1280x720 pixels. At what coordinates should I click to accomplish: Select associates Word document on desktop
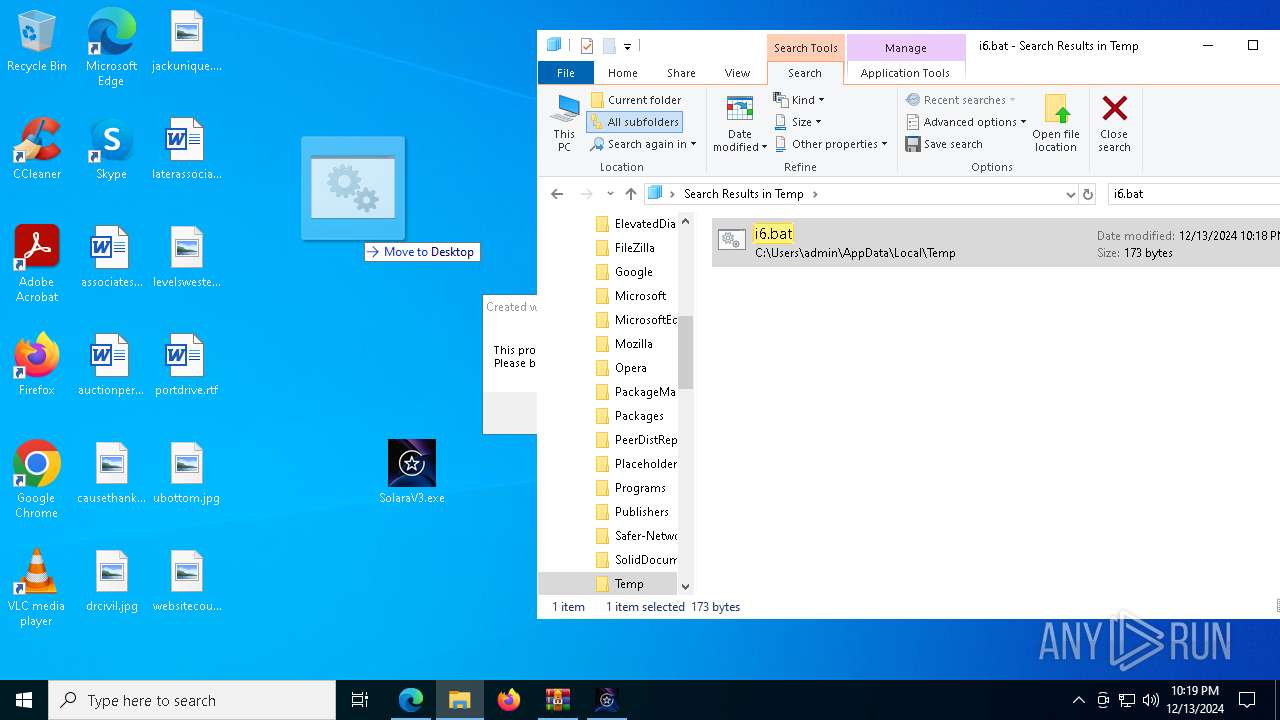(x=111, y=258)
